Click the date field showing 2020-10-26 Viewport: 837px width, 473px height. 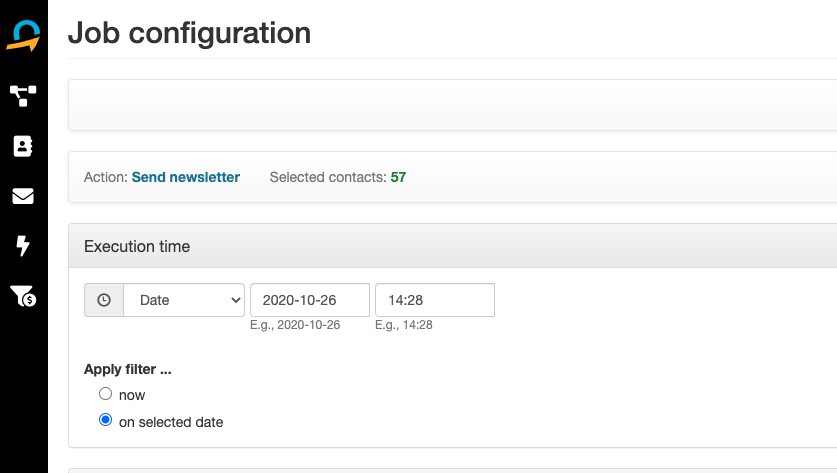[309, 300]
